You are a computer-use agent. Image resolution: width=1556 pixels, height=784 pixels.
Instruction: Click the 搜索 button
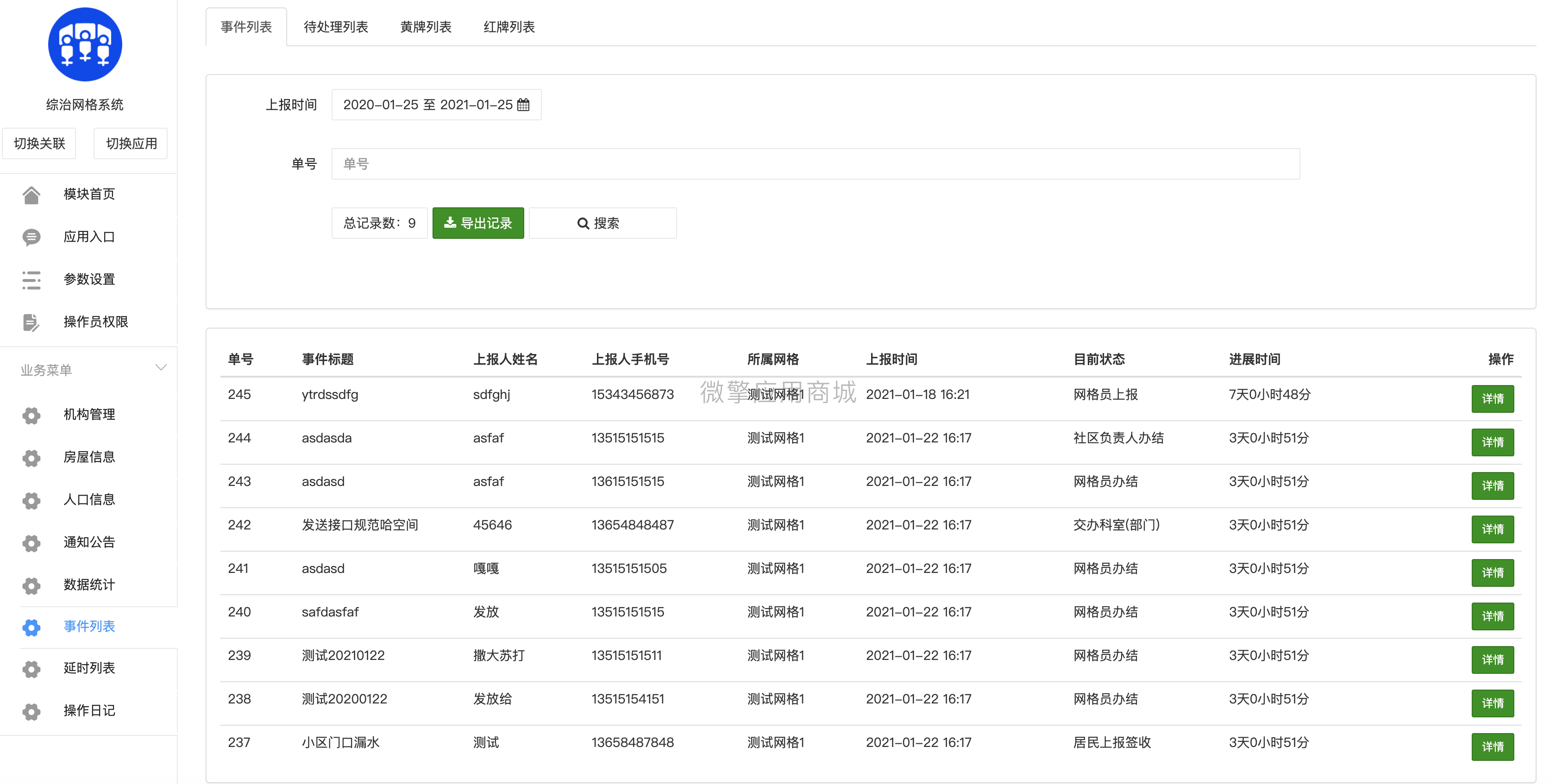pyautogui.click(x=603, y=223)
